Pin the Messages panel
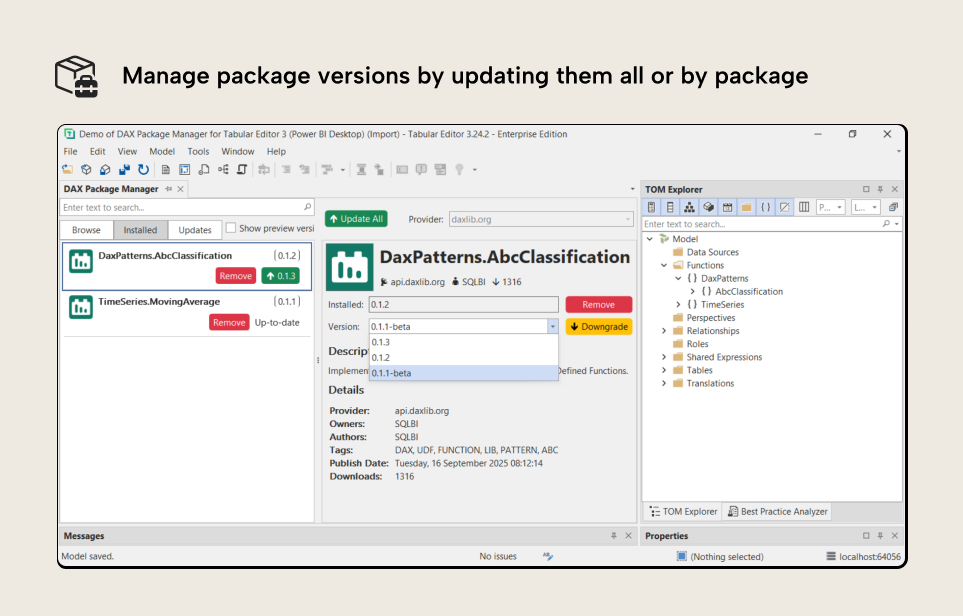Screen dimensions: 963x616 point(614,536)
